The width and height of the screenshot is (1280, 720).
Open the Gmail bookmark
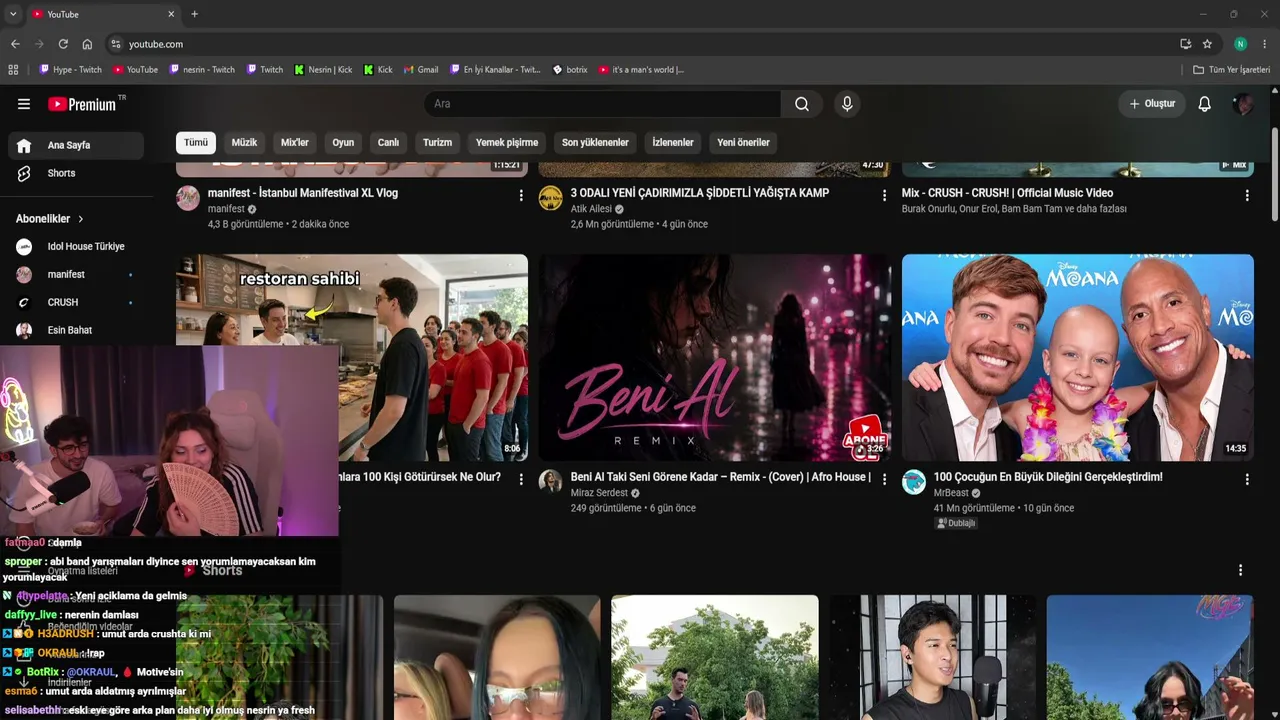point(421,70)
